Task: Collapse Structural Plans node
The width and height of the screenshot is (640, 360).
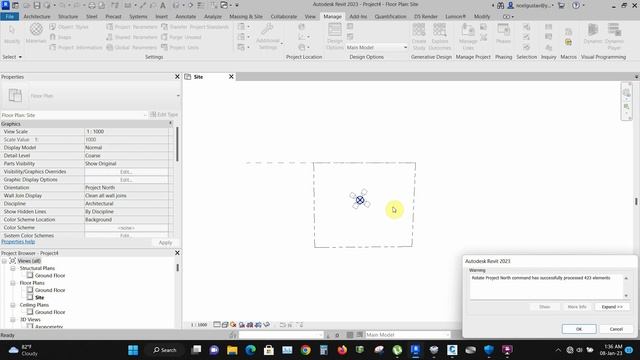Action: click(x=13, y=268)
